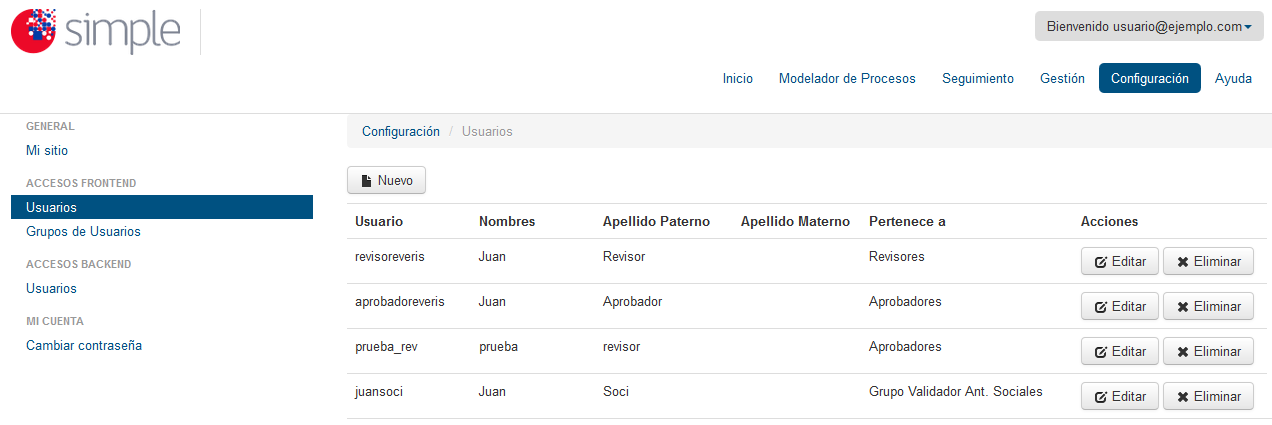Image resolution: width=1272 pixels, height=425 pixels.
Task: Click the X delete icon for juansoci
Action: click(x=1183, y=397)
